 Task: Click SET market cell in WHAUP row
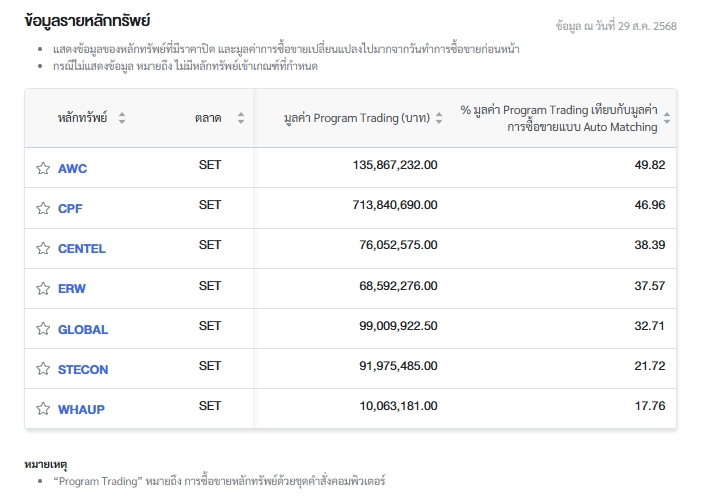tap(210, 406)
